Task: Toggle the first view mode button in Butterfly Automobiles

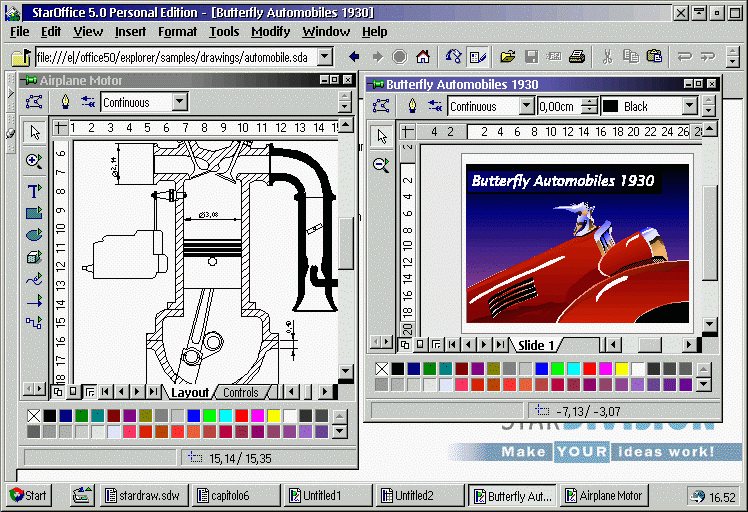Action: (x=405, y=345)
